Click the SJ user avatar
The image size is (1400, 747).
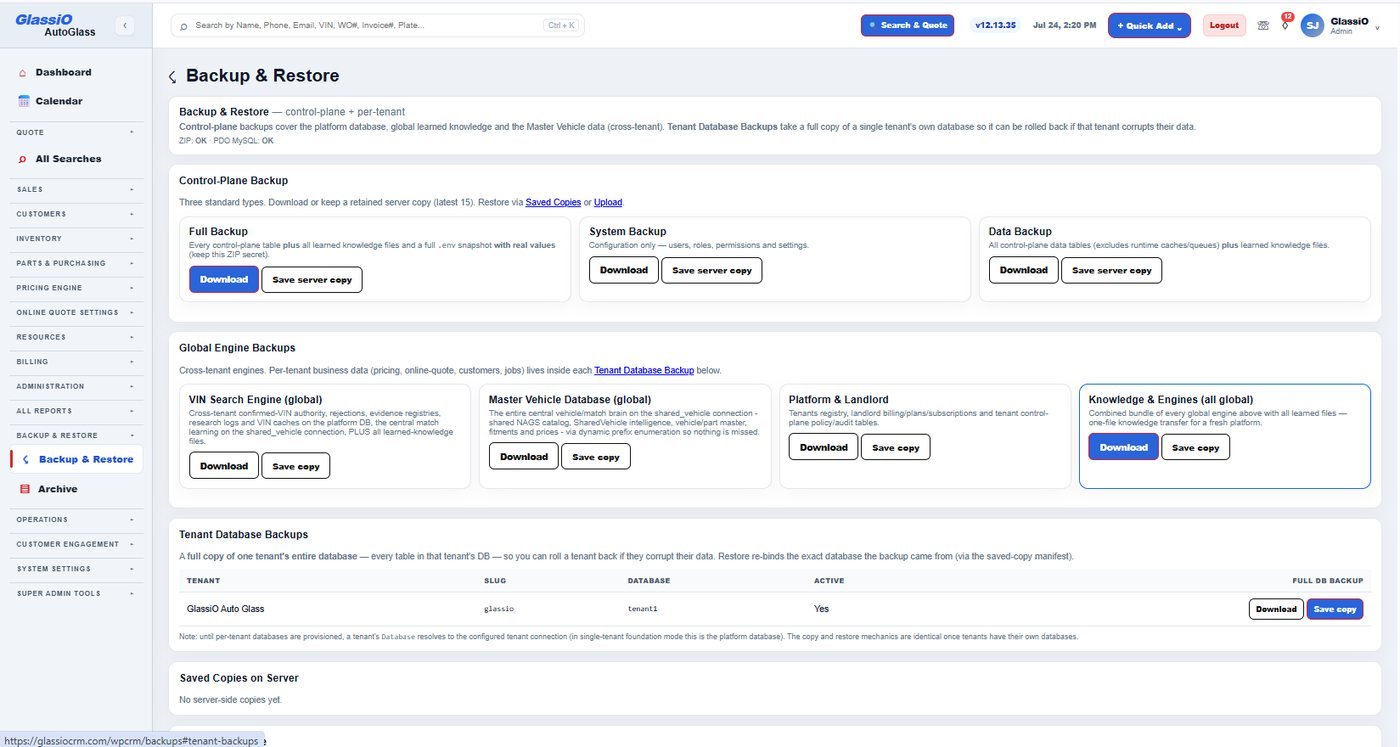tap(1312, 26)
